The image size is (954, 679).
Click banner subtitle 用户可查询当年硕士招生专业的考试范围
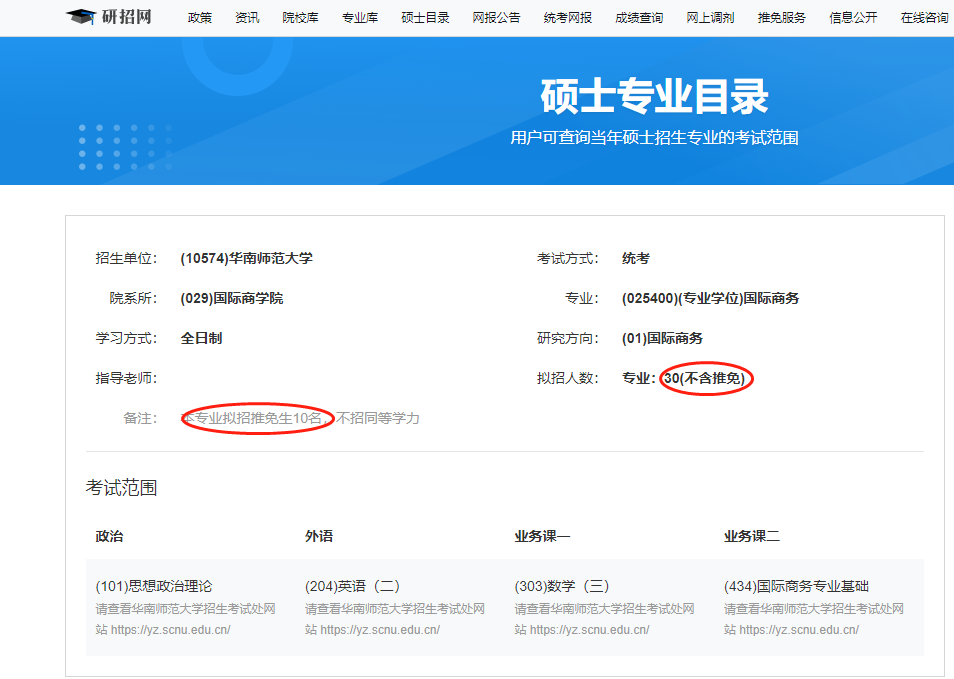point(655,138)
